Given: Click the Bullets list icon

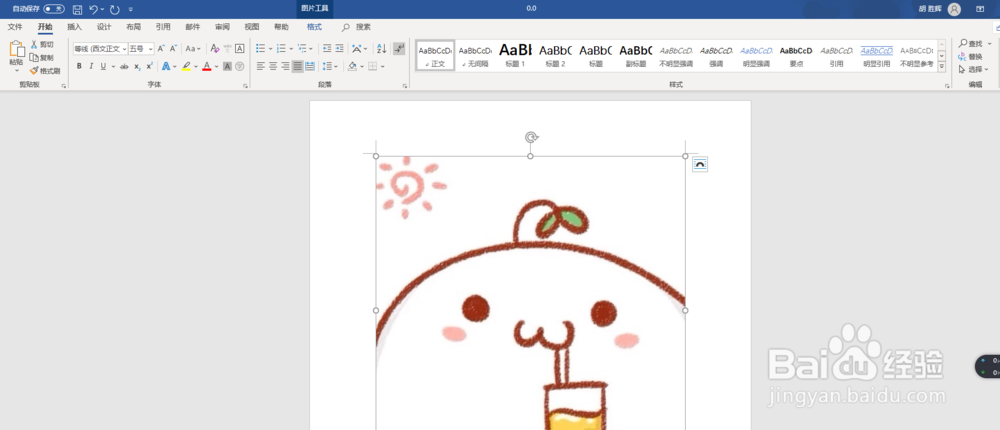Looking at the screenshot, I should (x=260, y=48).
